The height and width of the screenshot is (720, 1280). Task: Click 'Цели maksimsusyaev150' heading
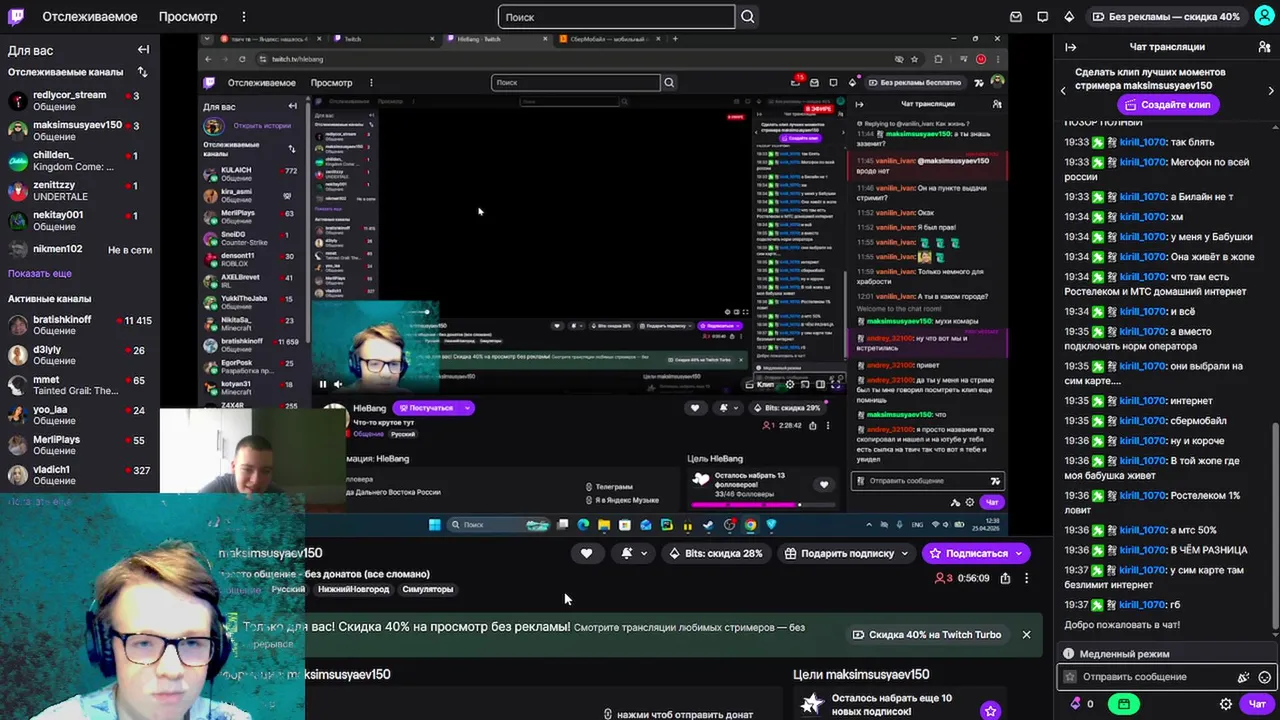click(861, 675)
